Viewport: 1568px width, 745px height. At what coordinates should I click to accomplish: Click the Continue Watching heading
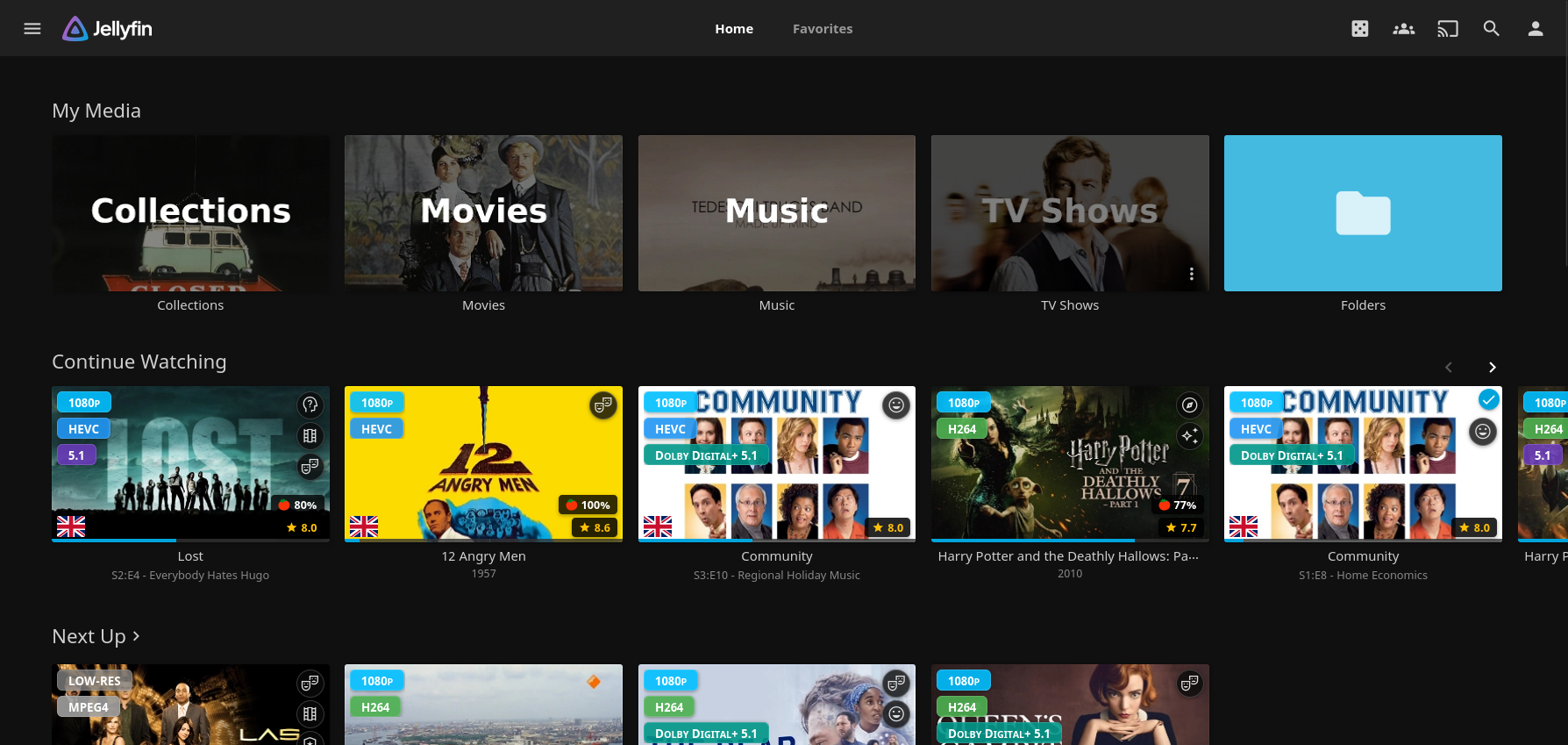point(139,362)
